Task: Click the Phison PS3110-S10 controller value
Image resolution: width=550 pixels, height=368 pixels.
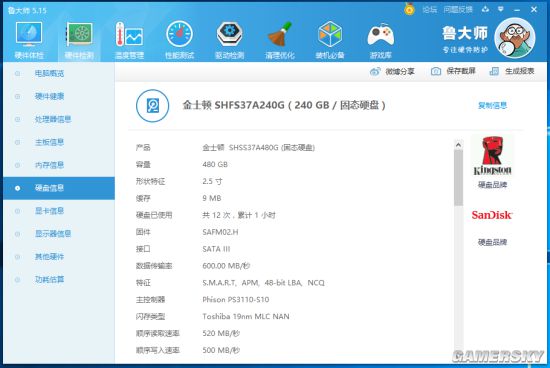Action: (x=236, y=300)
